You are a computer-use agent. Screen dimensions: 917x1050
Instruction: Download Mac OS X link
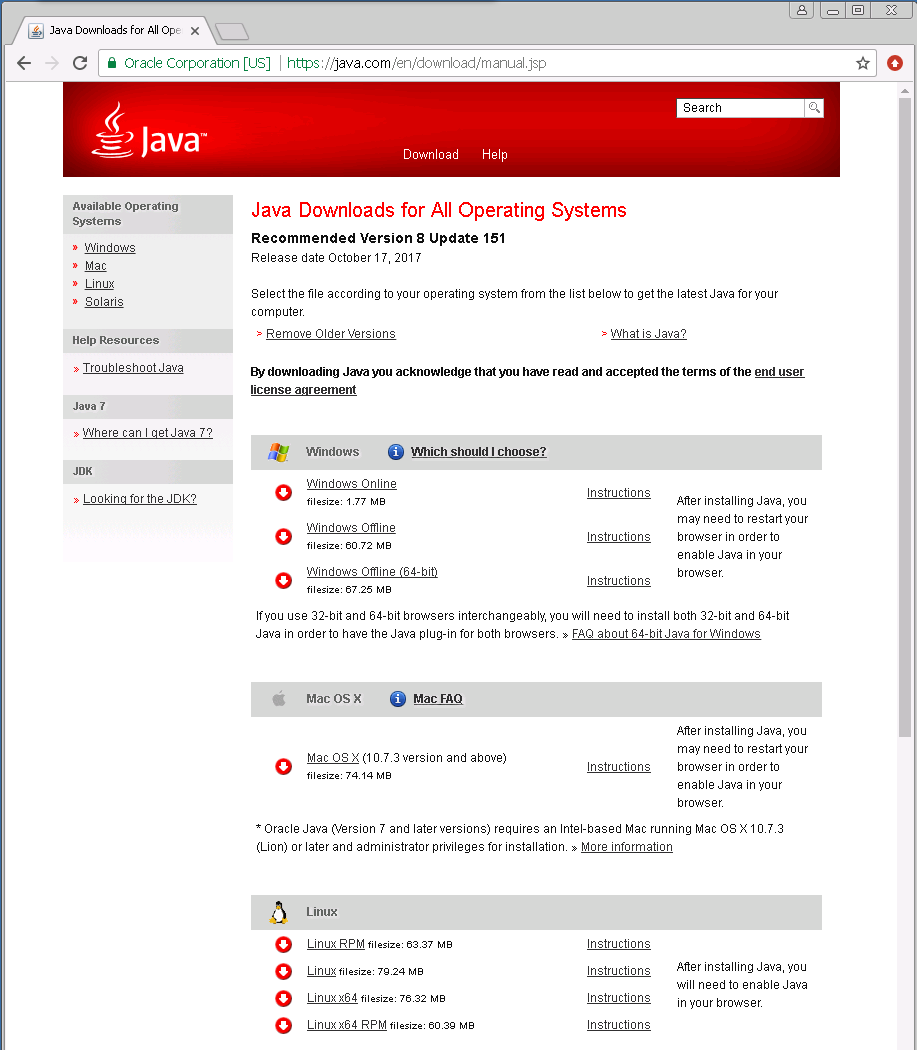[x=333, y=757]
